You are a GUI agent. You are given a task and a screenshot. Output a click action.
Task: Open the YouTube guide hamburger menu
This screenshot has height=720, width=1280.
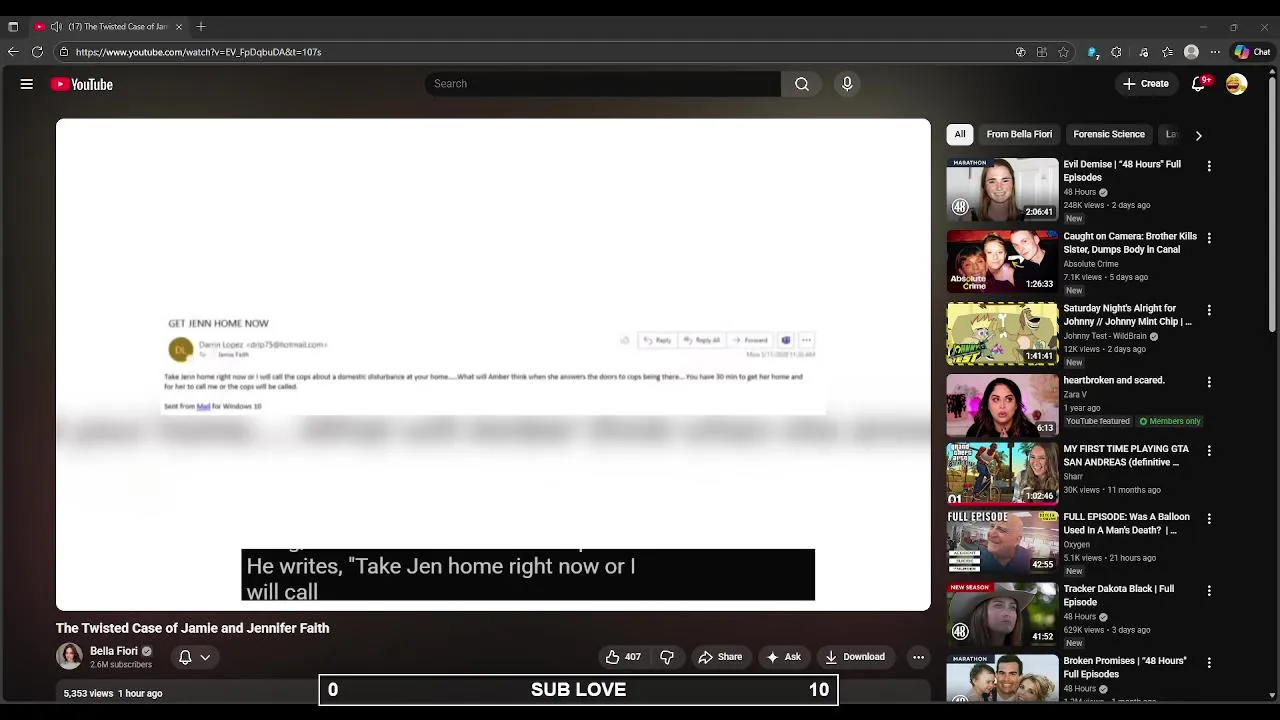coord(27,84)
